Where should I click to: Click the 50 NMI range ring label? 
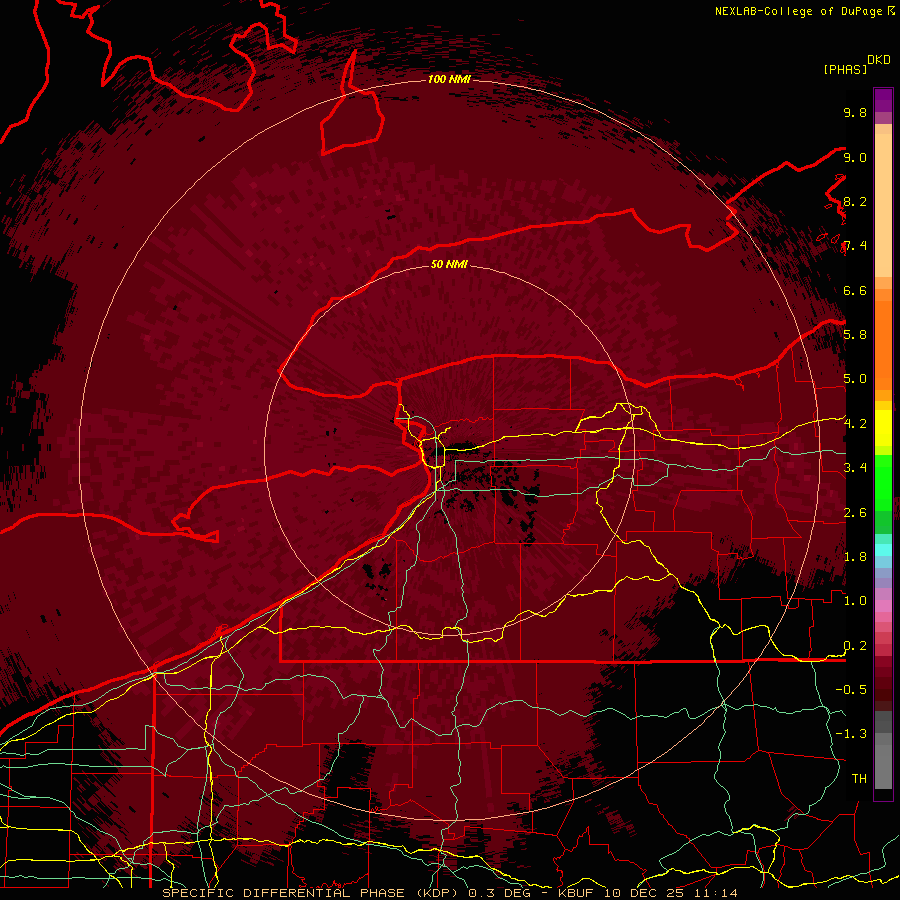click(x=449, y=265)
